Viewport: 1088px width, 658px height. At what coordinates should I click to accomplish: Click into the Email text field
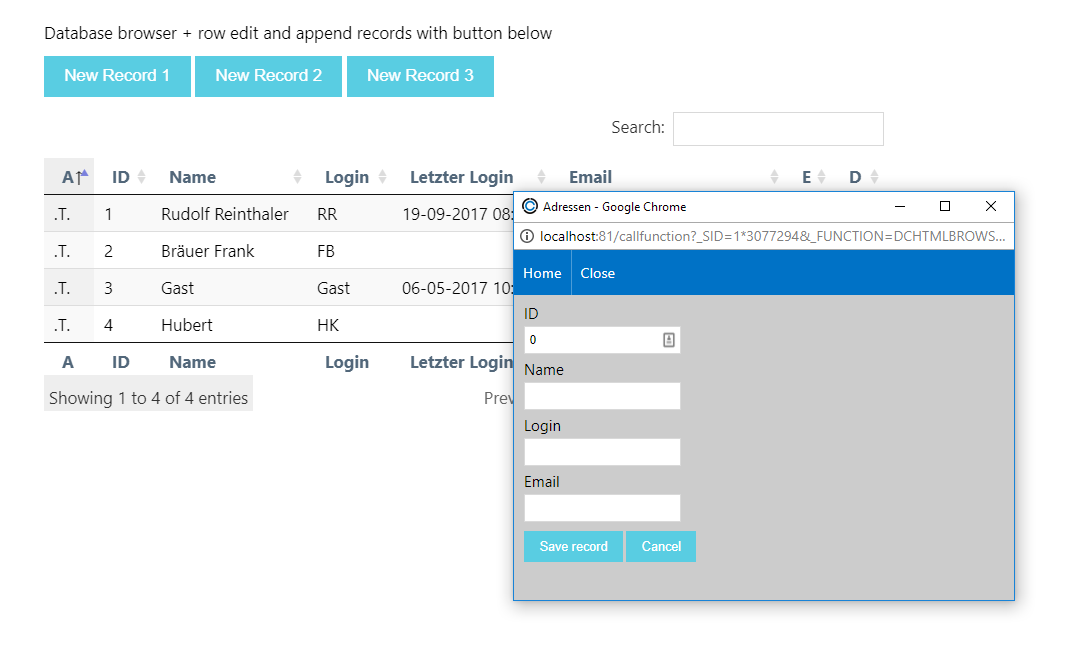coord(602,508)
